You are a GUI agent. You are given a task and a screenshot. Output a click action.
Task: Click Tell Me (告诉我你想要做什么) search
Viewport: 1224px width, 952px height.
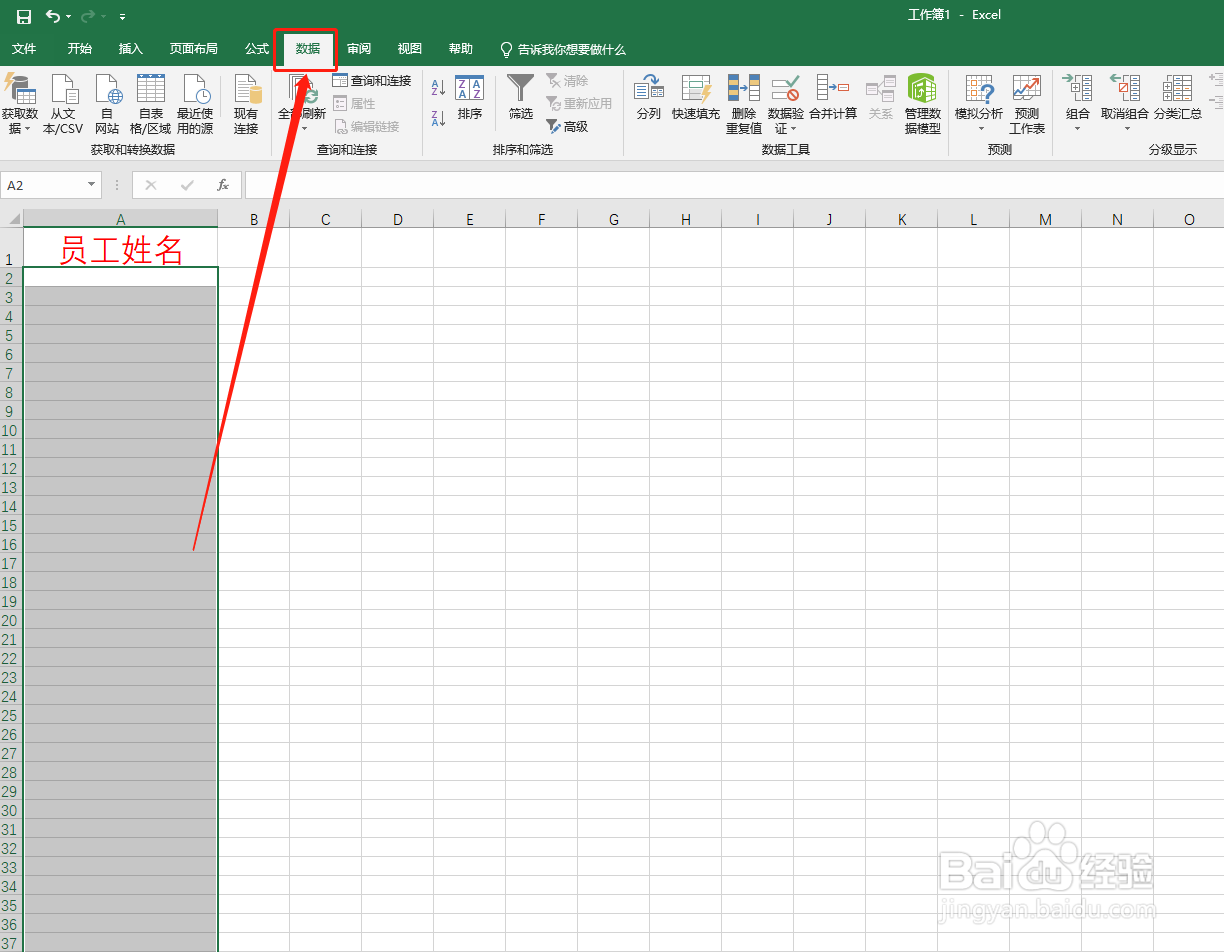coord(563,49)
